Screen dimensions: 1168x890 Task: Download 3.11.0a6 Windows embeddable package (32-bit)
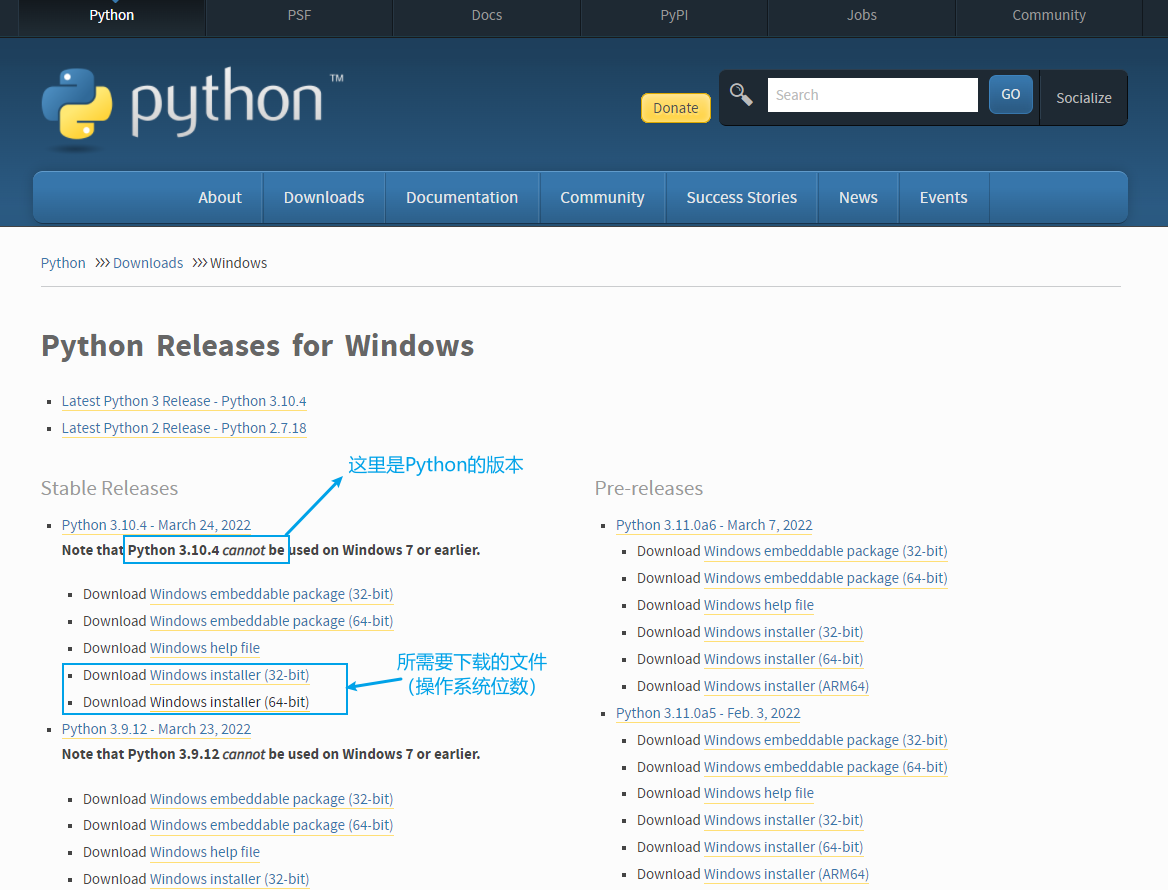[x=825, y=551]
